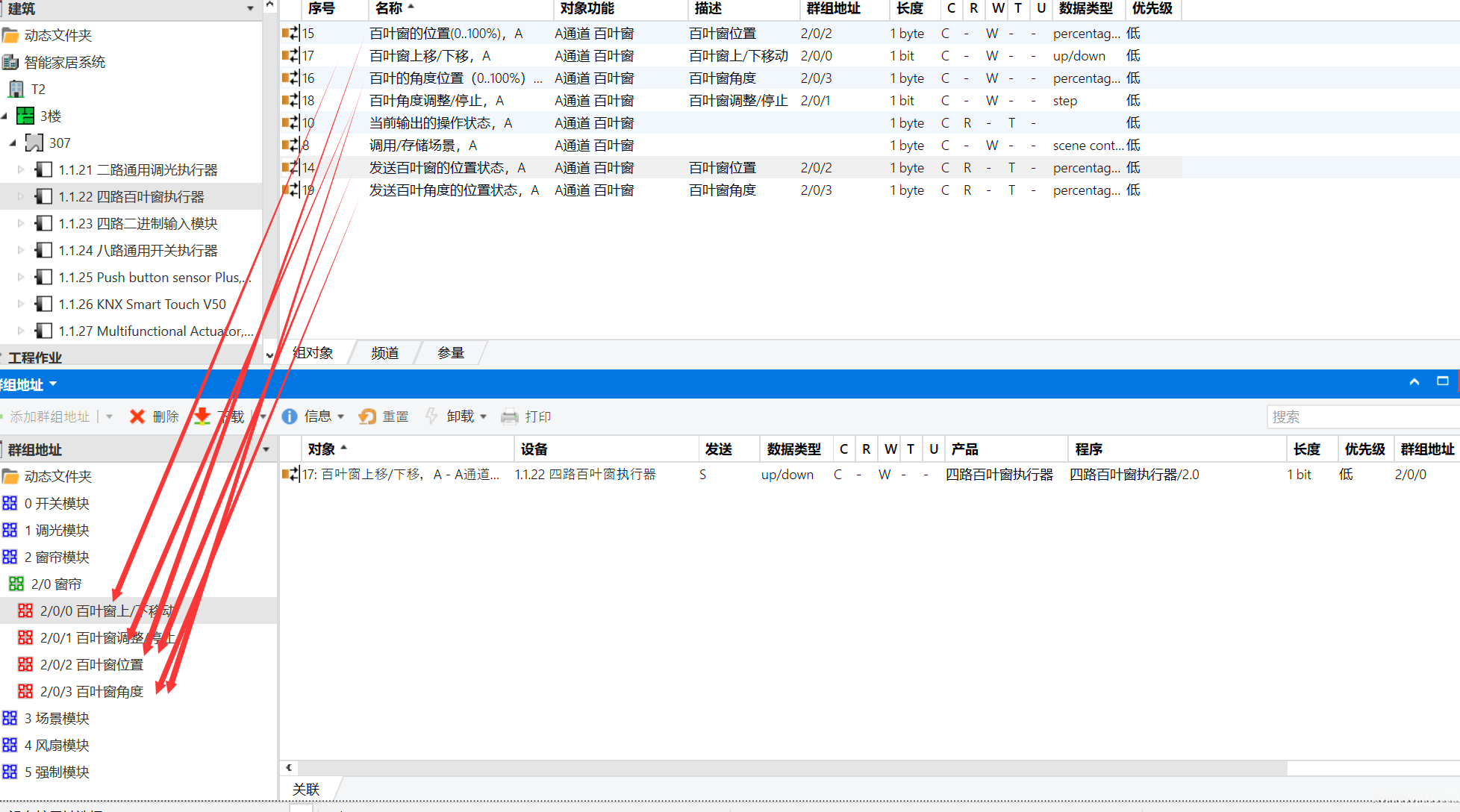Screen dimensions: 1460x812
Task: Switch to the 参量 tab
Action: [450, 353]
